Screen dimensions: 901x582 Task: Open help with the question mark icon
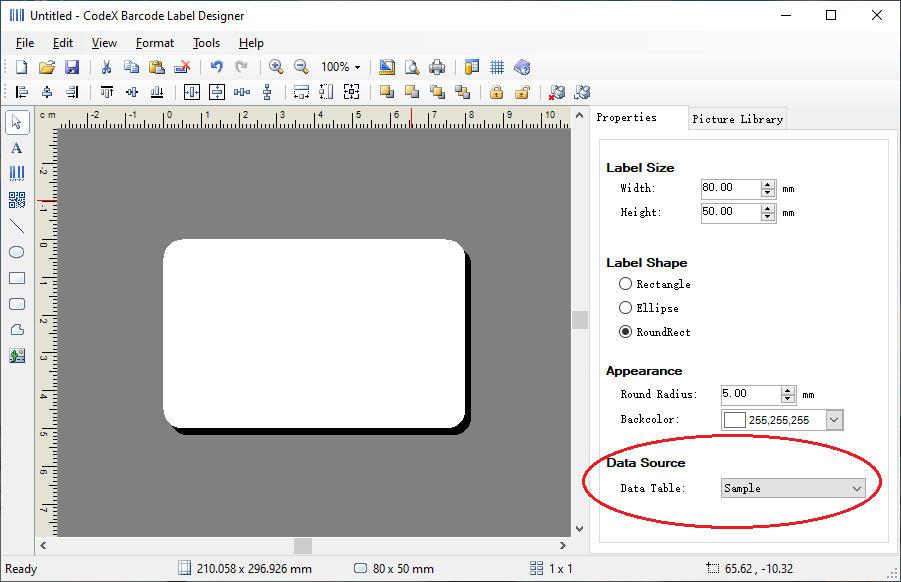522,67
